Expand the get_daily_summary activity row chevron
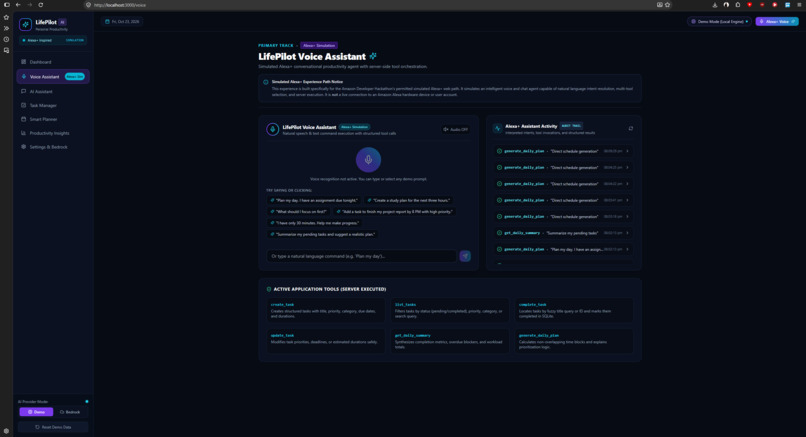The height and width of the screenshot is (437, 806). (x=628, y=233)
